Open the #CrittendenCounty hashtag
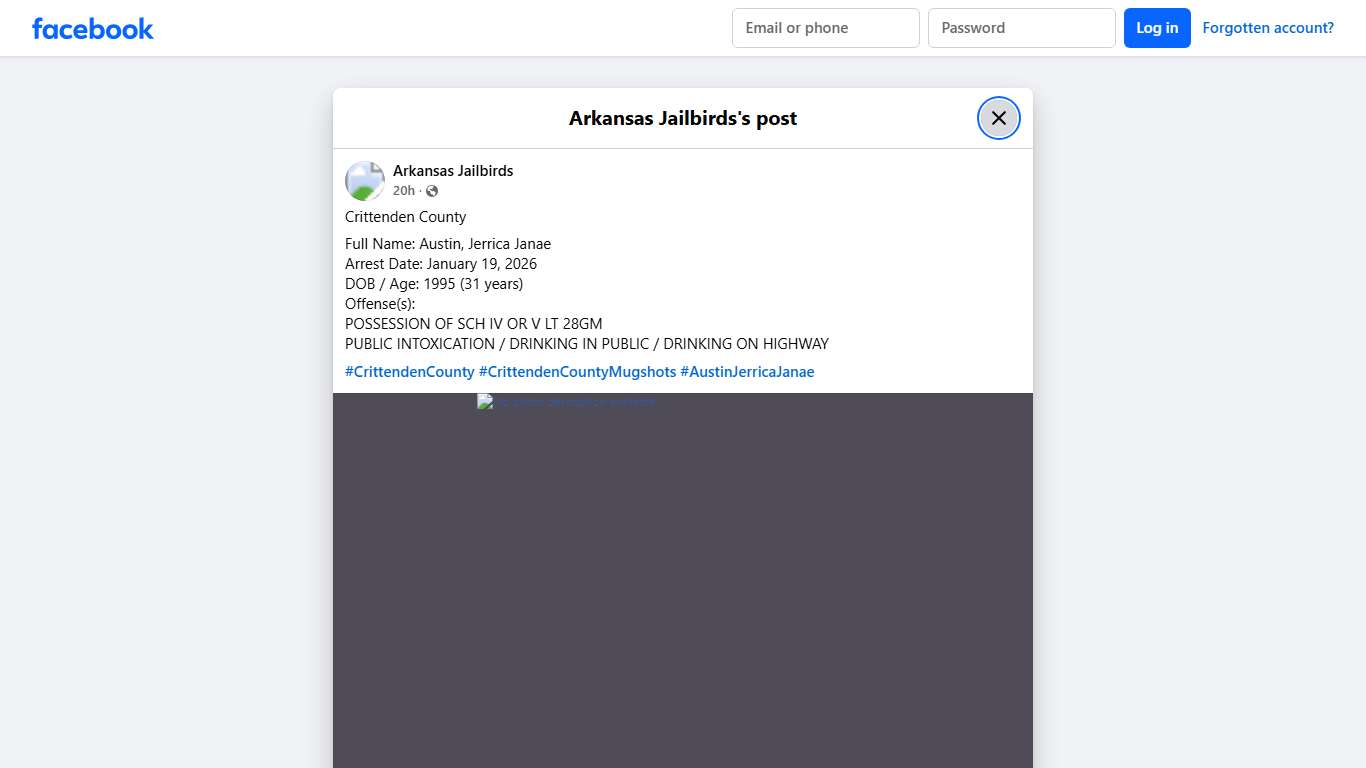1366x768 pixels. (x=409, y=372)
